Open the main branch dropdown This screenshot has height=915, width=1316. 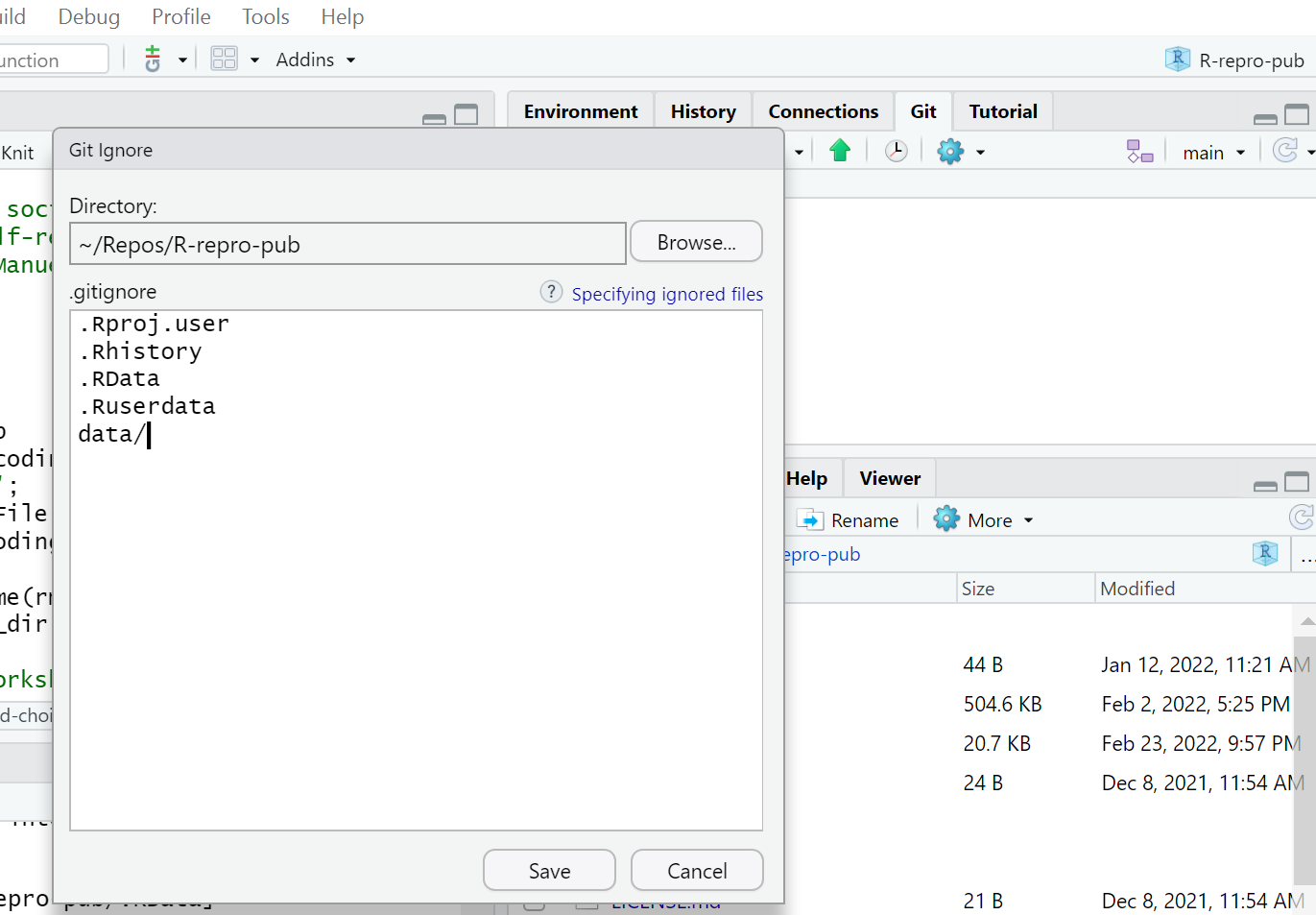point(1213,153)
